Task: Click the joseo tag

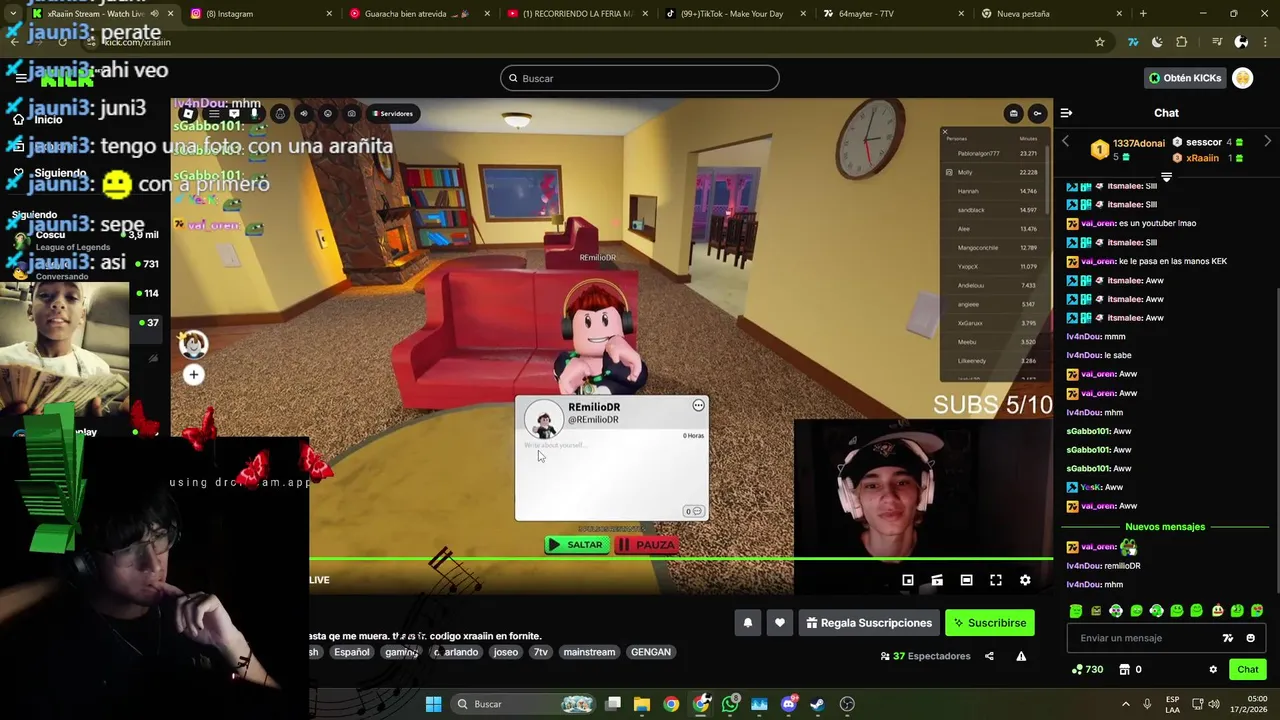Action: click(x=506, y=652)
